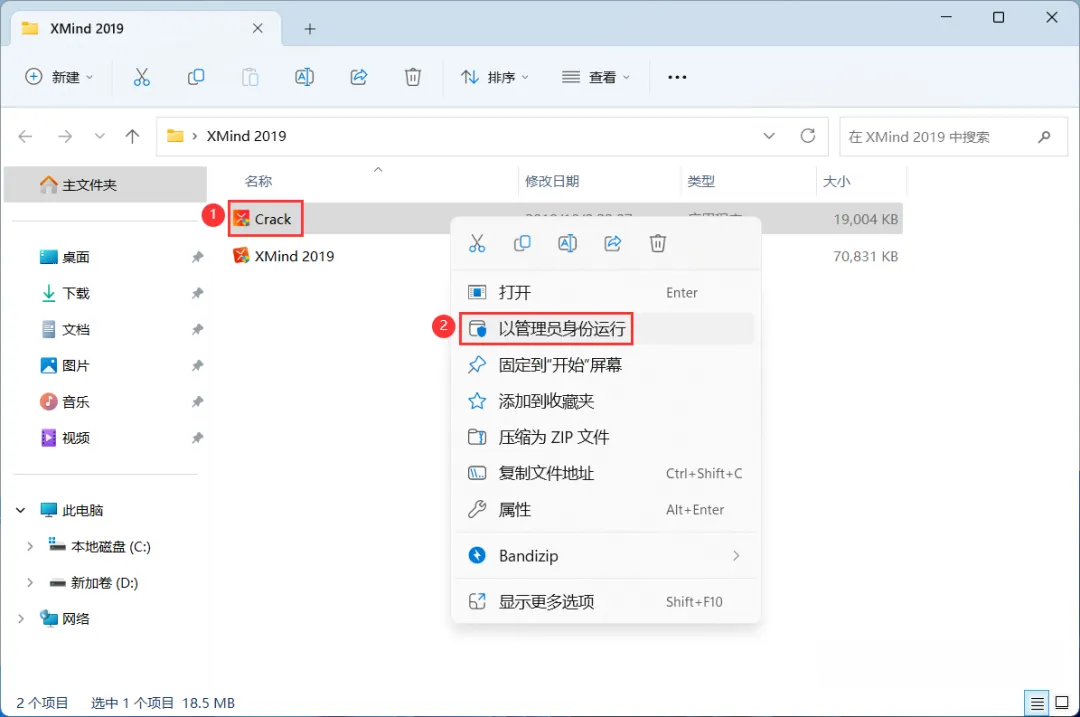This screenshot has width=1080, height=717.
Task: Open the 查看 view dropdown
Action: coord(596,77)
